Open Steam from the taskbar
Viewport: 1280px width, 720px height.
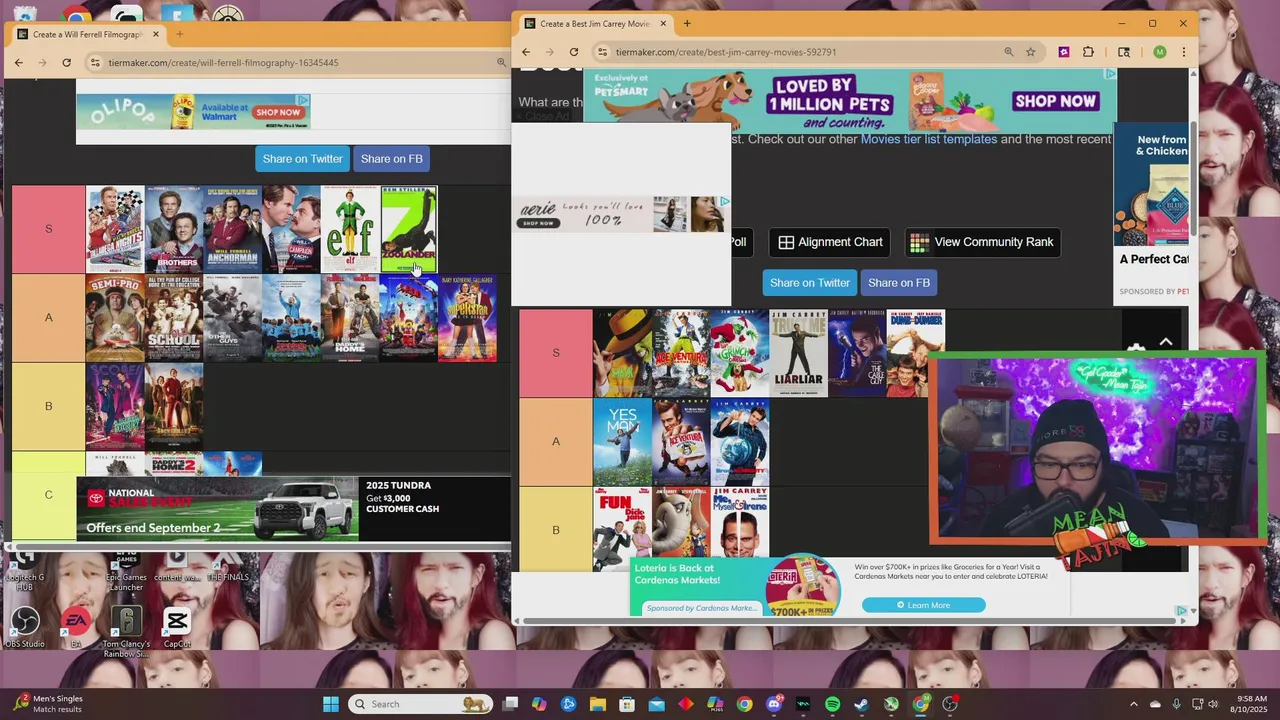[862, 704]
